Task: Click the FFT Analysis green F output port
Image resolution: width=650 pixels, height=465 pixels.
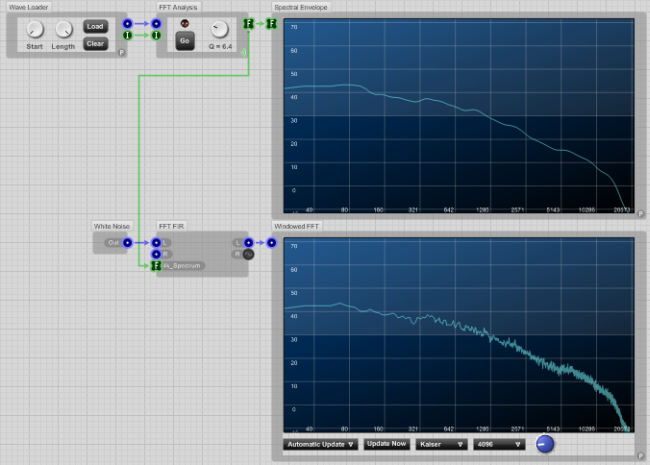Action: (248, 22)
